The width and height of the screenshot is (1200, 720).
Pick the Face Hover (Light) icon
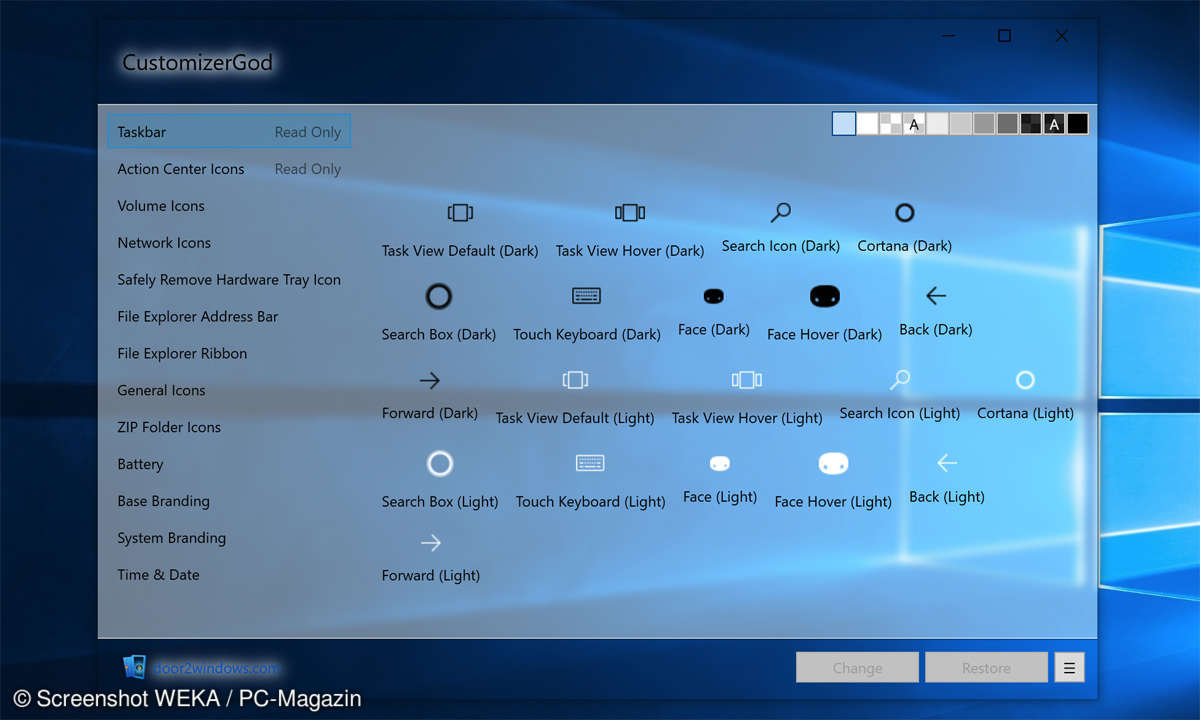tap(833, 464)
